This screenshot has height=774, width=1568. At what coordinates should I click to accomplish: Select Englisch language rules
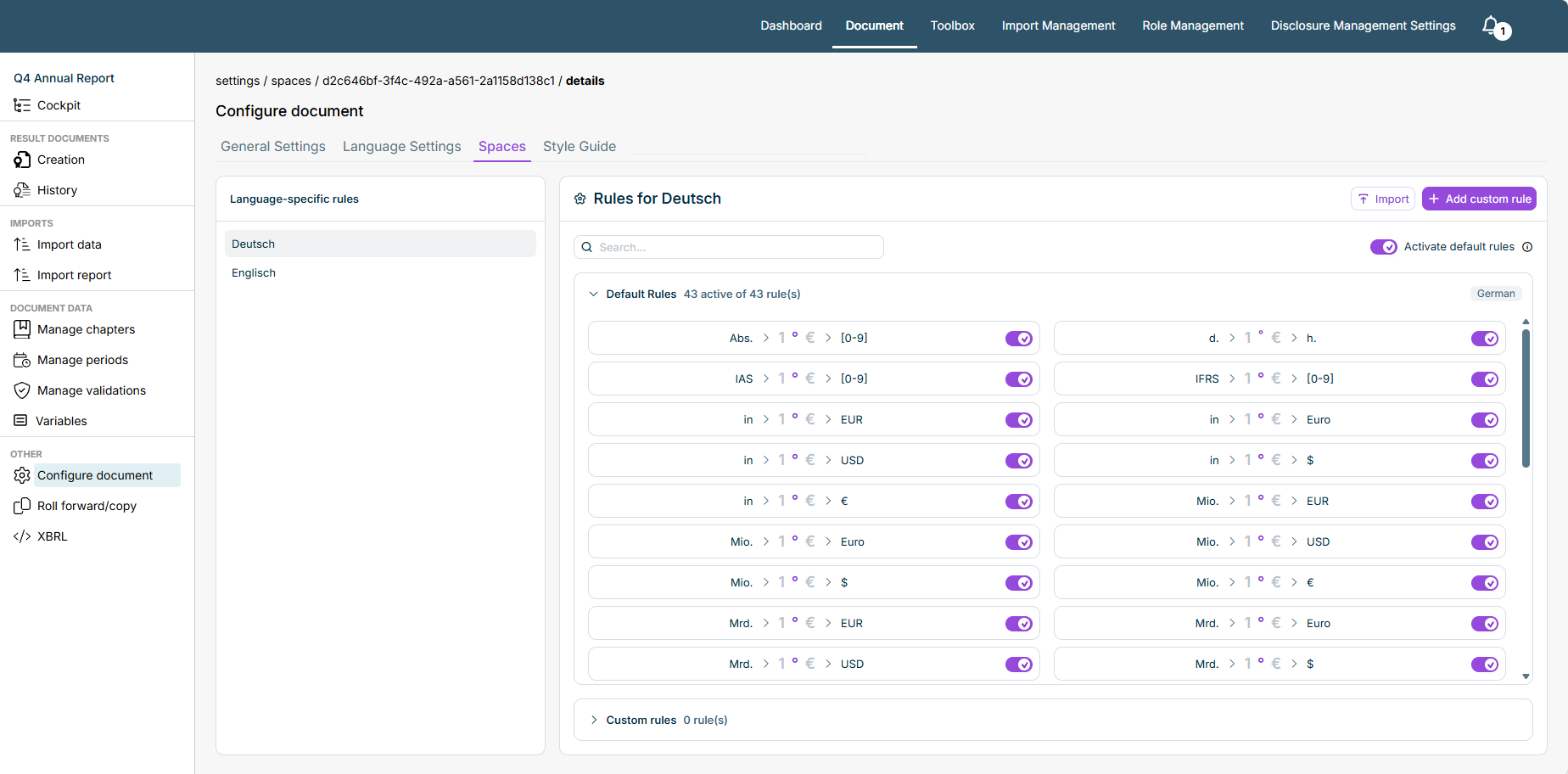[380, 272]
